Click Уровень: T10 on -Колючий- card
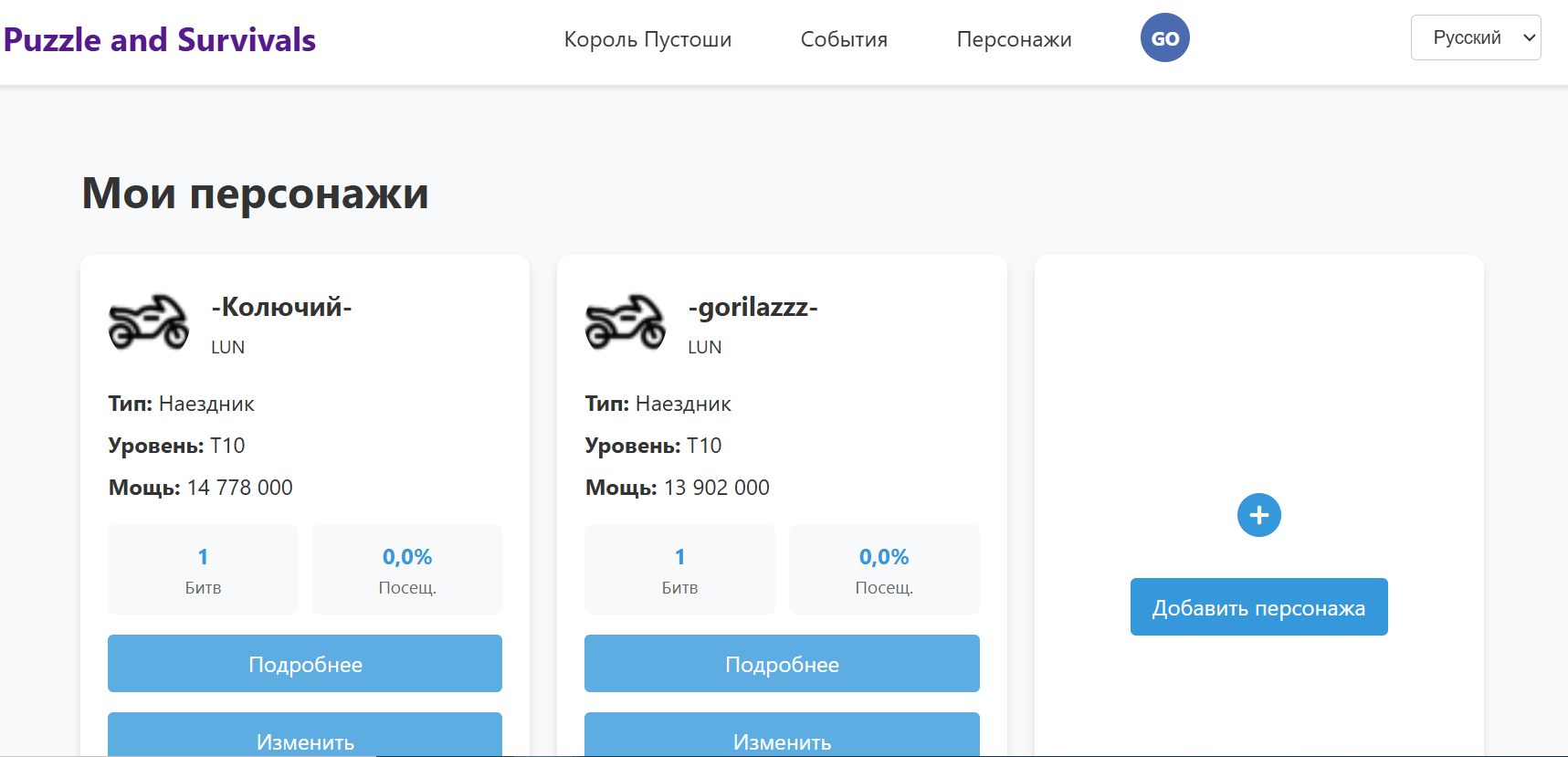This screenshot has height=757, width=1568. point(177,446)
